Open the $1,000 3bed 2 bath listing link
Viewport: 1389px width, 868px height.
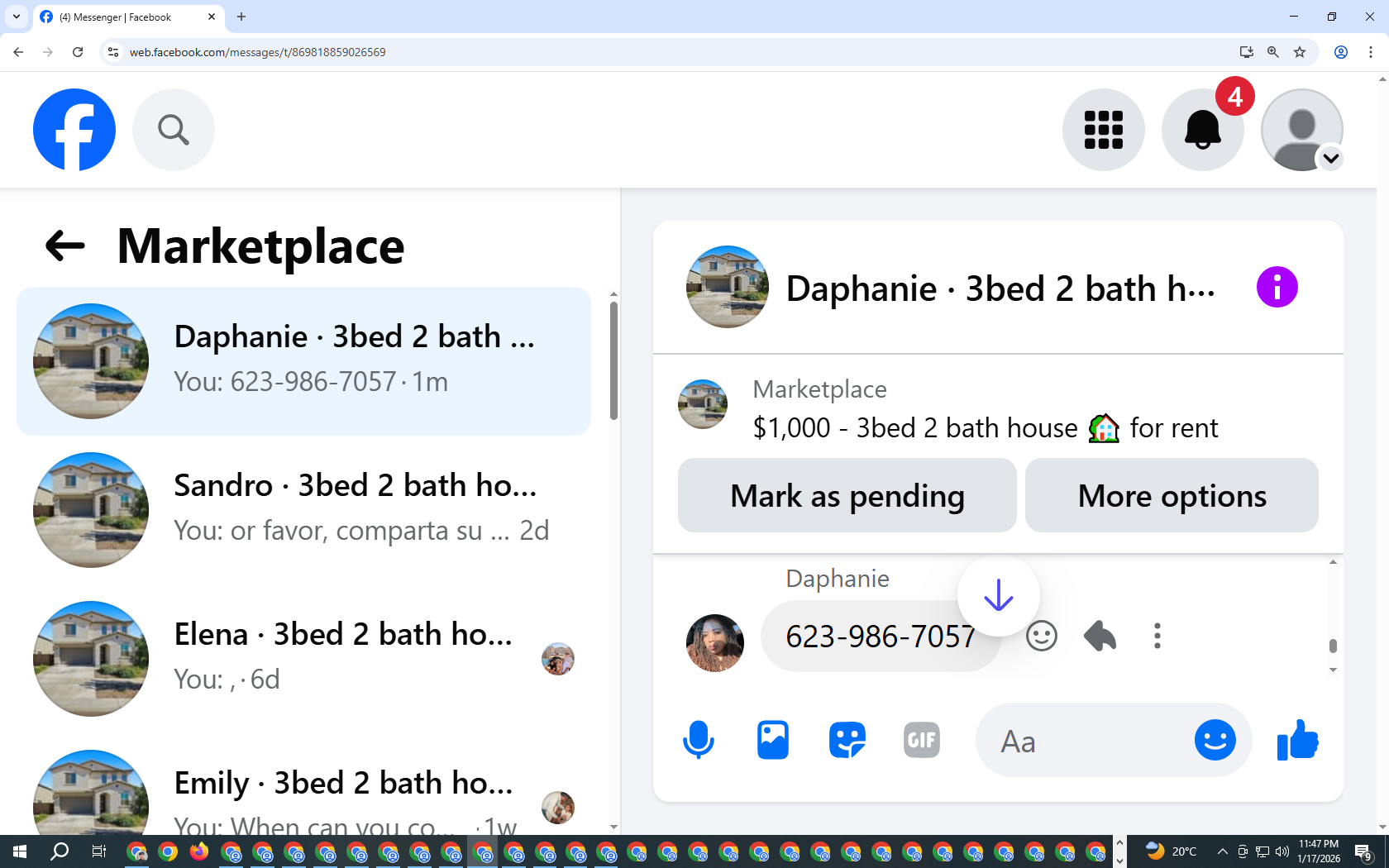pos(986,428)
